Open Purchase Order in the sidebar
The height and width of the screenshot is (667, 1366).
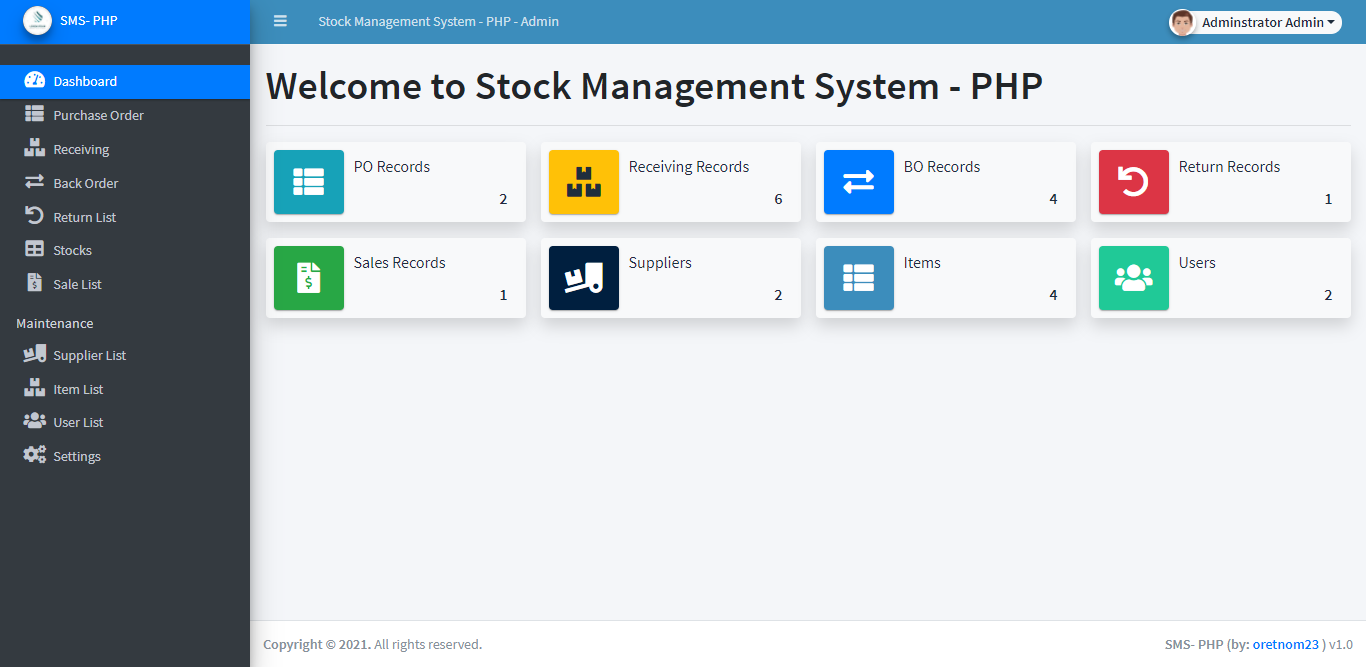click(x=98, y=115)
